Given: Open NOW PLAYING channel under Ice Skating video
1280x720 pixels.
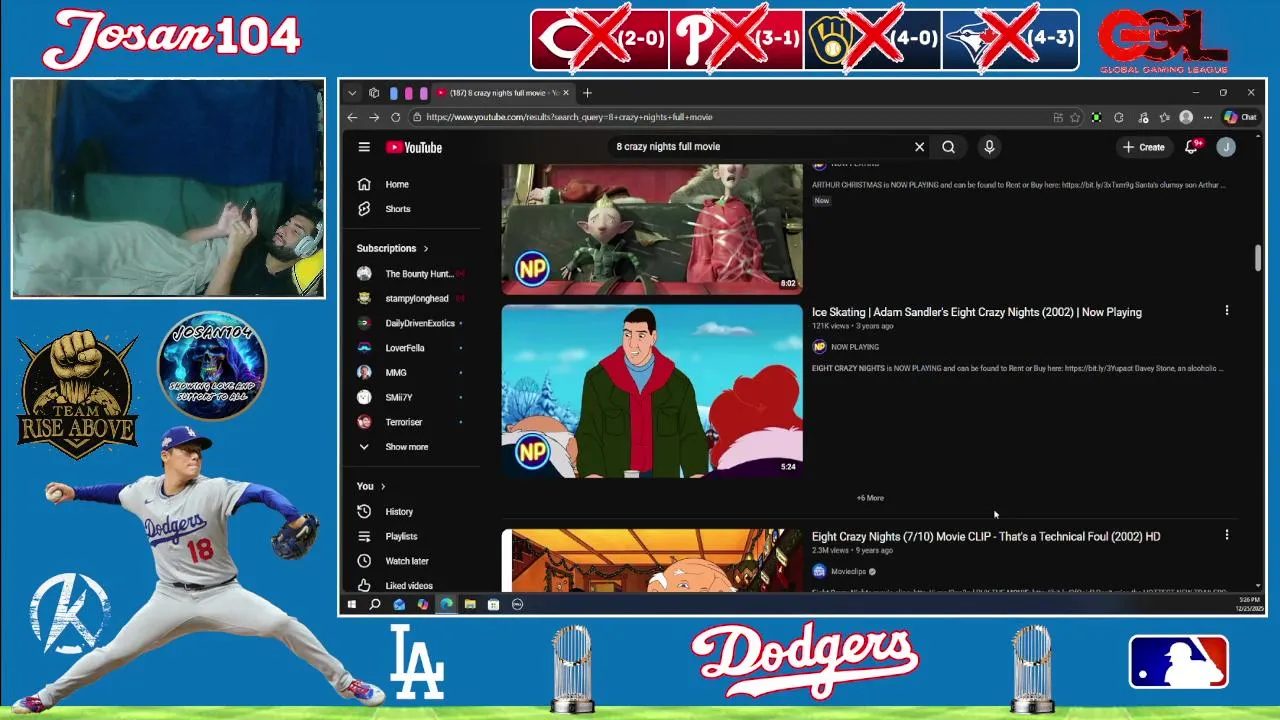Looking at the screenshot, I should tap(854, 347).
